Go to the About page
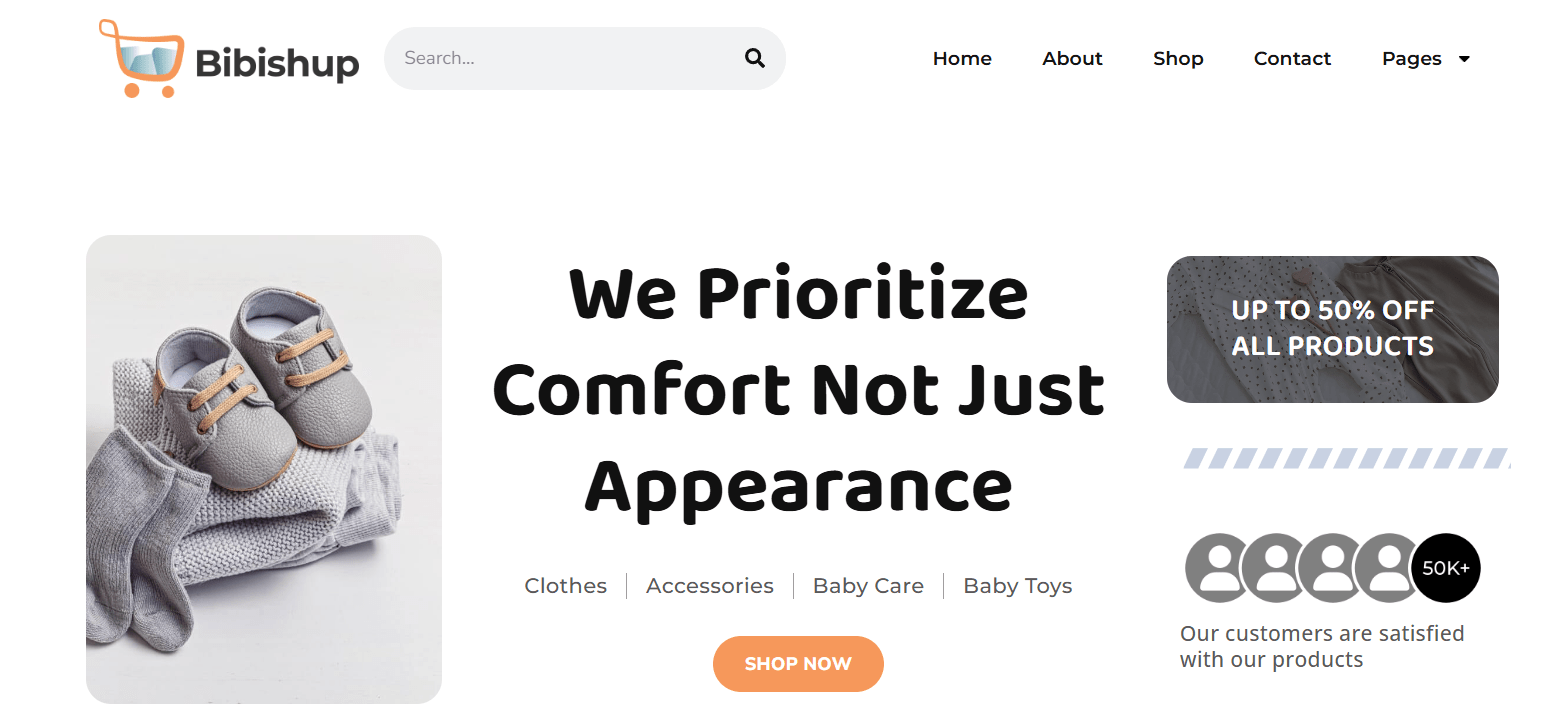The height and width of the screenshot is (717, 1561). (1072, 59)
